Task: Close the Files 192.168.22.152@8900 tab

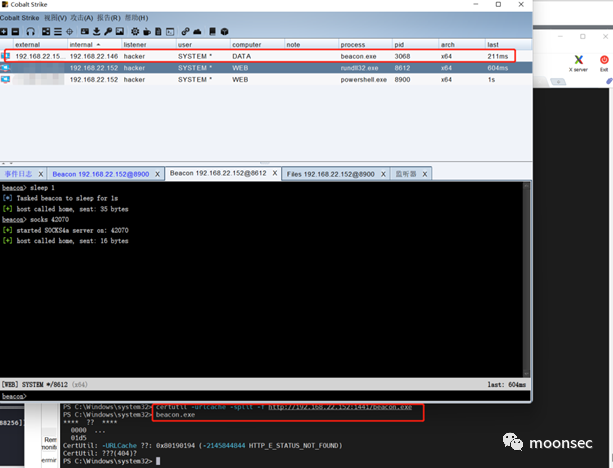Action: coord(383,174)
